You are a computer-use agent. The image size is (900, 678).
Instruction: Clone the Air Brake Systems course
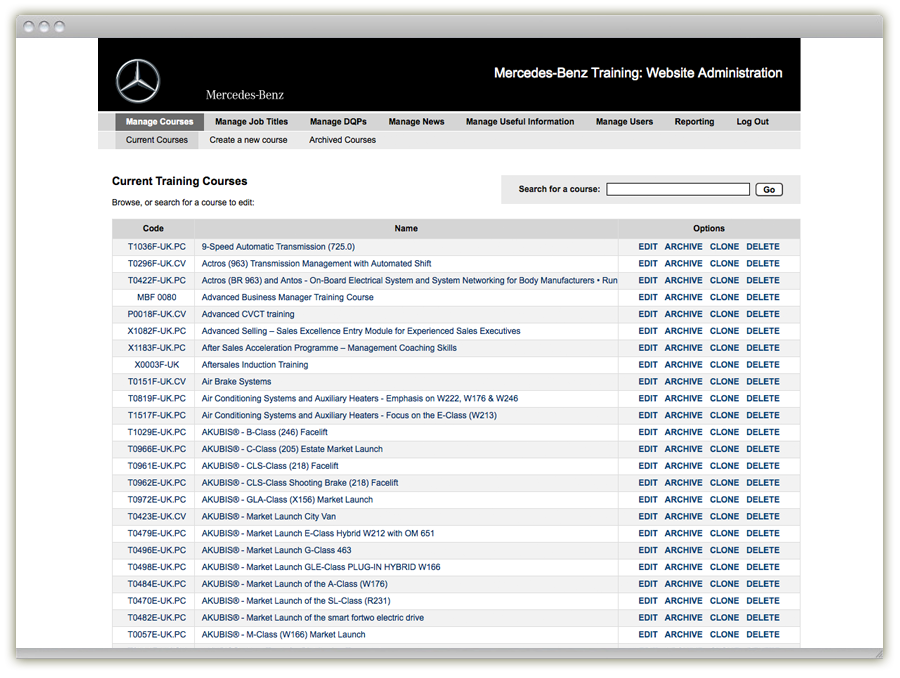[x=724, y=382]
